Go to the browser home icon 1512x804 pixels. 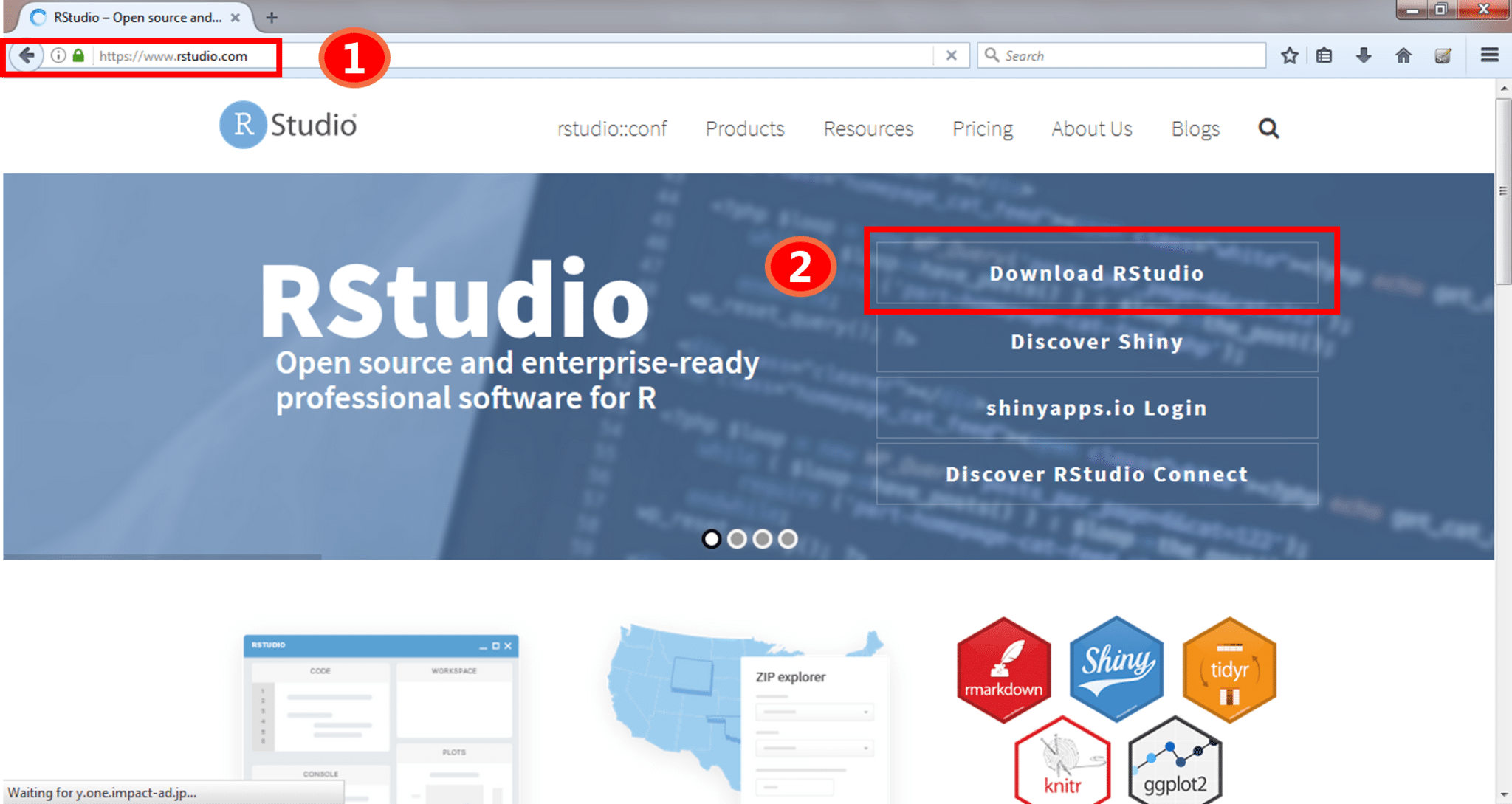coord(1403,55)
